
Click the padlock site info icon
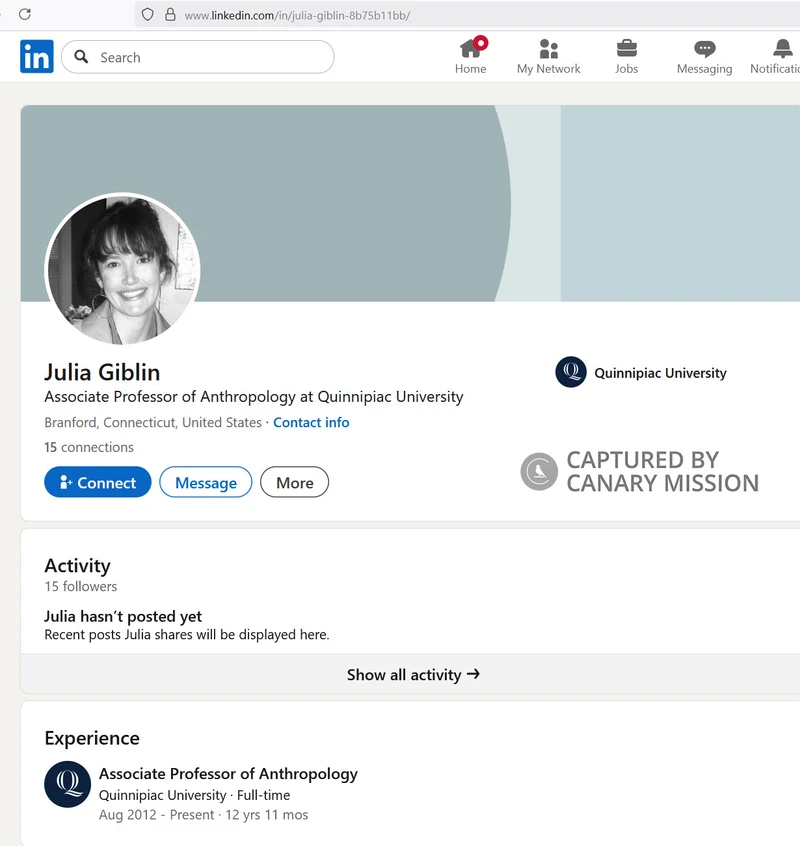pyautogui.click(x=170, y=15)
